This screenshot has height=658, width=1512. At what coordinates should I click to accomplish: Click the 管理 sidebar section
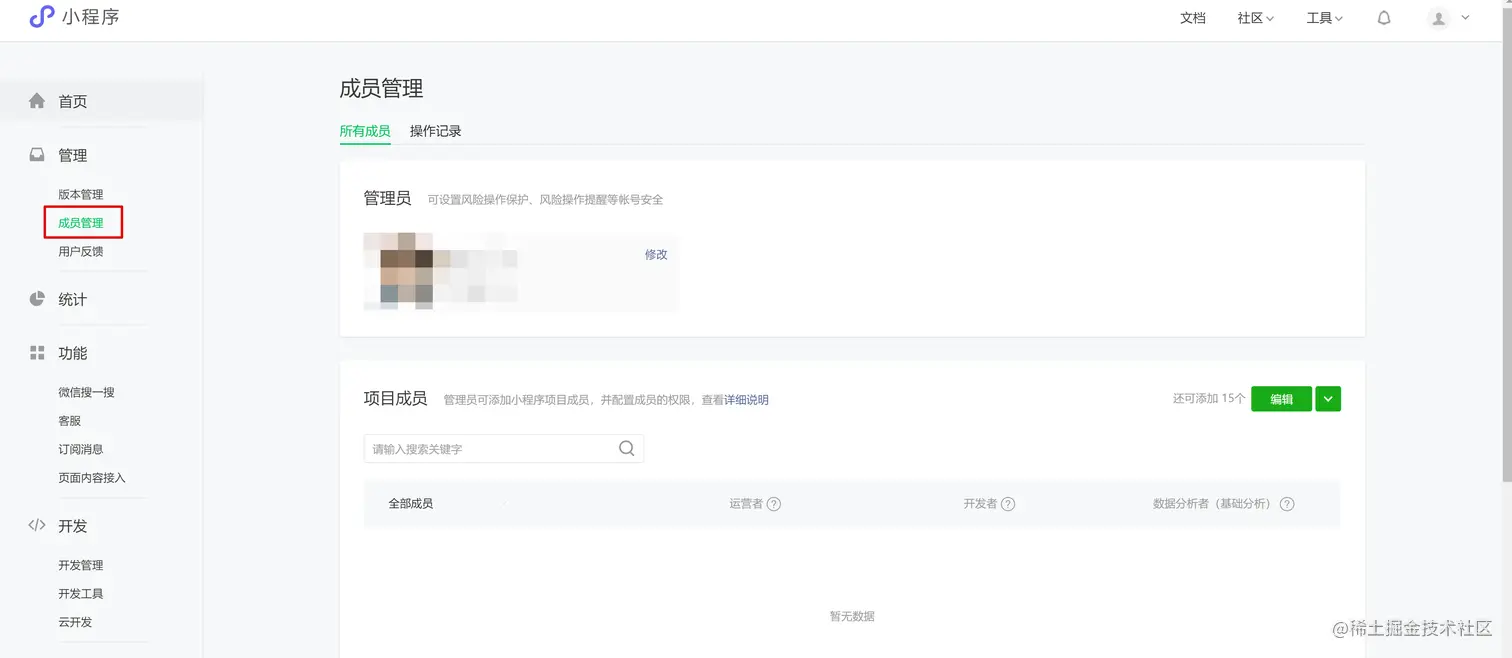tap(73, 155)
